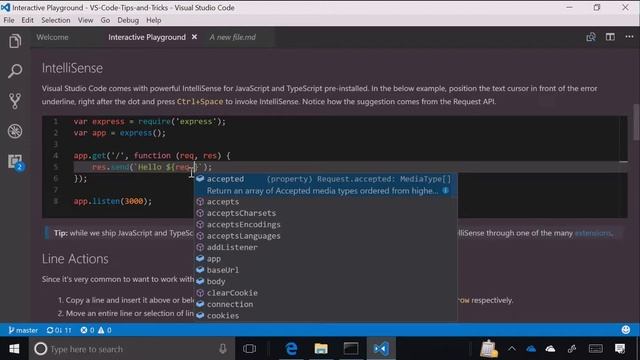640x360 pixels.
Task: Synchronize changes in the status bar
Action: point(59,330)
